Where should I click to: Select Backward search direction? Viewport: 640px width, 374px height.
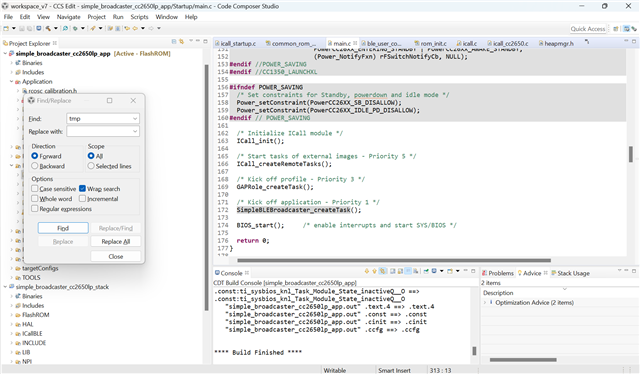(x=35, y=166)
